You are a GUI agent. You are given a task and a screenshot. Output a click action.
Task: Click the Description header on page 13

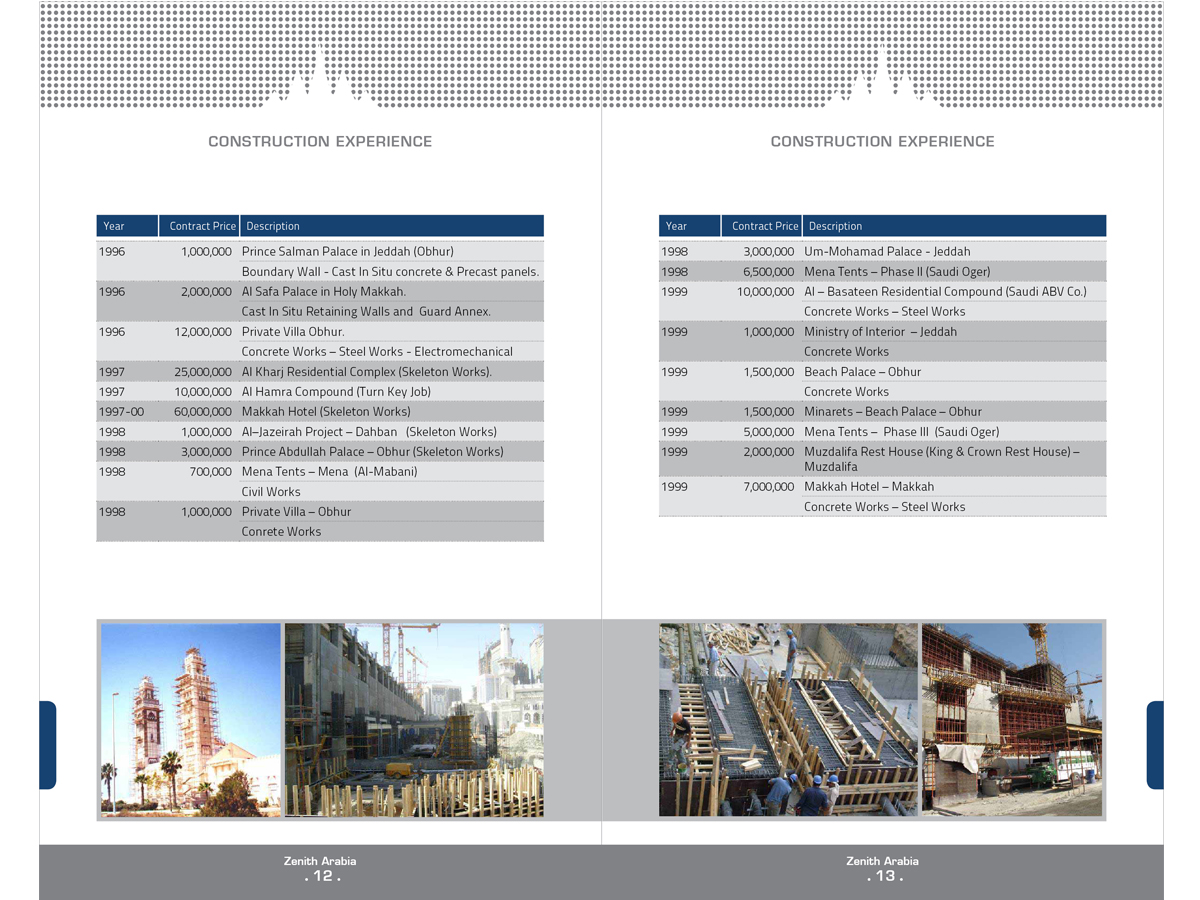click(x=835, y=226)
